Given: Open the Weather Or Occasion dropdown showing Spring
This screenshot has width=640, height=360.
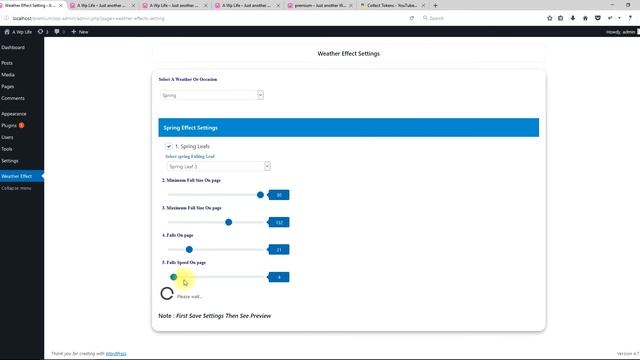Looking at the screenshot, I should [212, 95].
